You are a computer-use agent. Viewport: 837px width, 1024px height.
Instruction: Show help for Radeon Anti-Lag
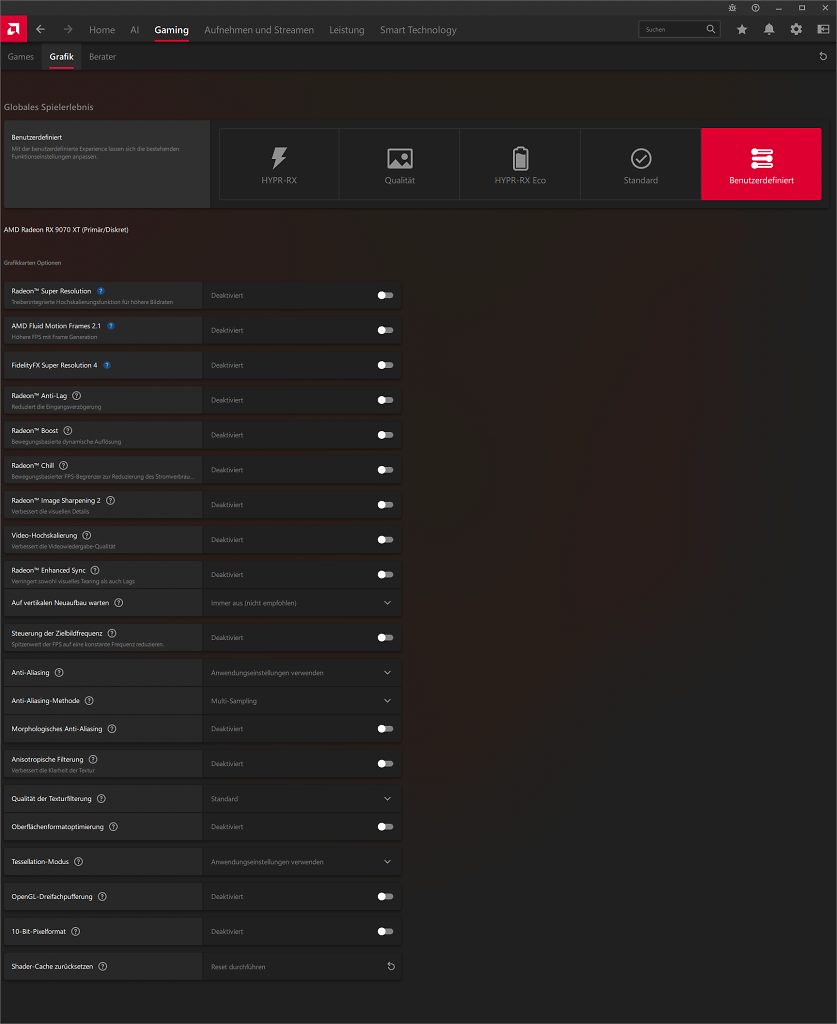pyautogui.click(x=76, y=396)
